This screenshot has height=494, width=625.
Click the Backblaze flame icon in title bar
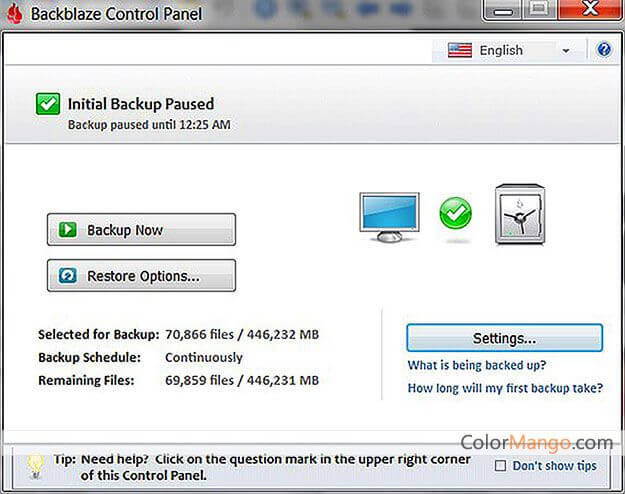[14, 13]
